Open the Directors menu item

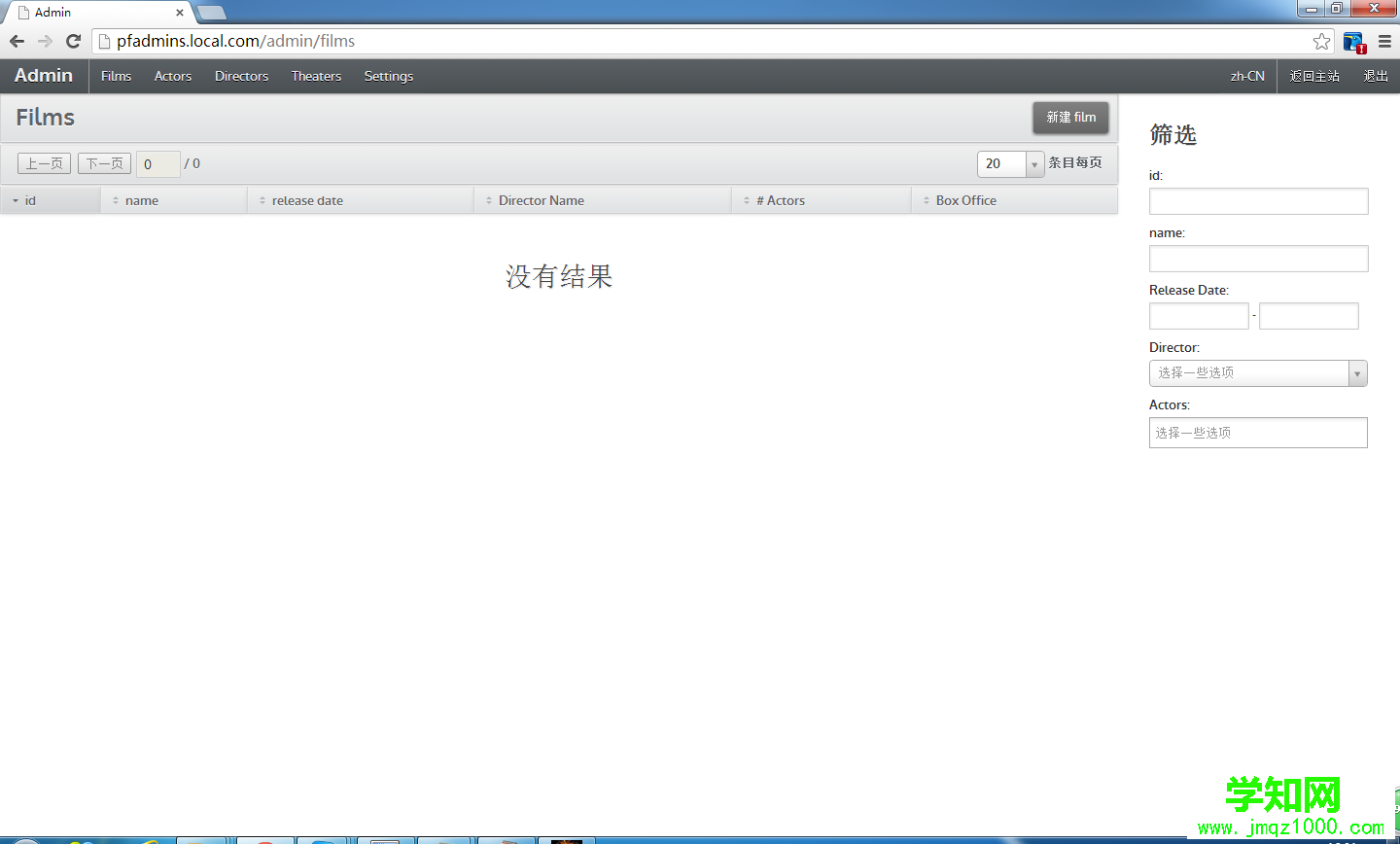241,76
